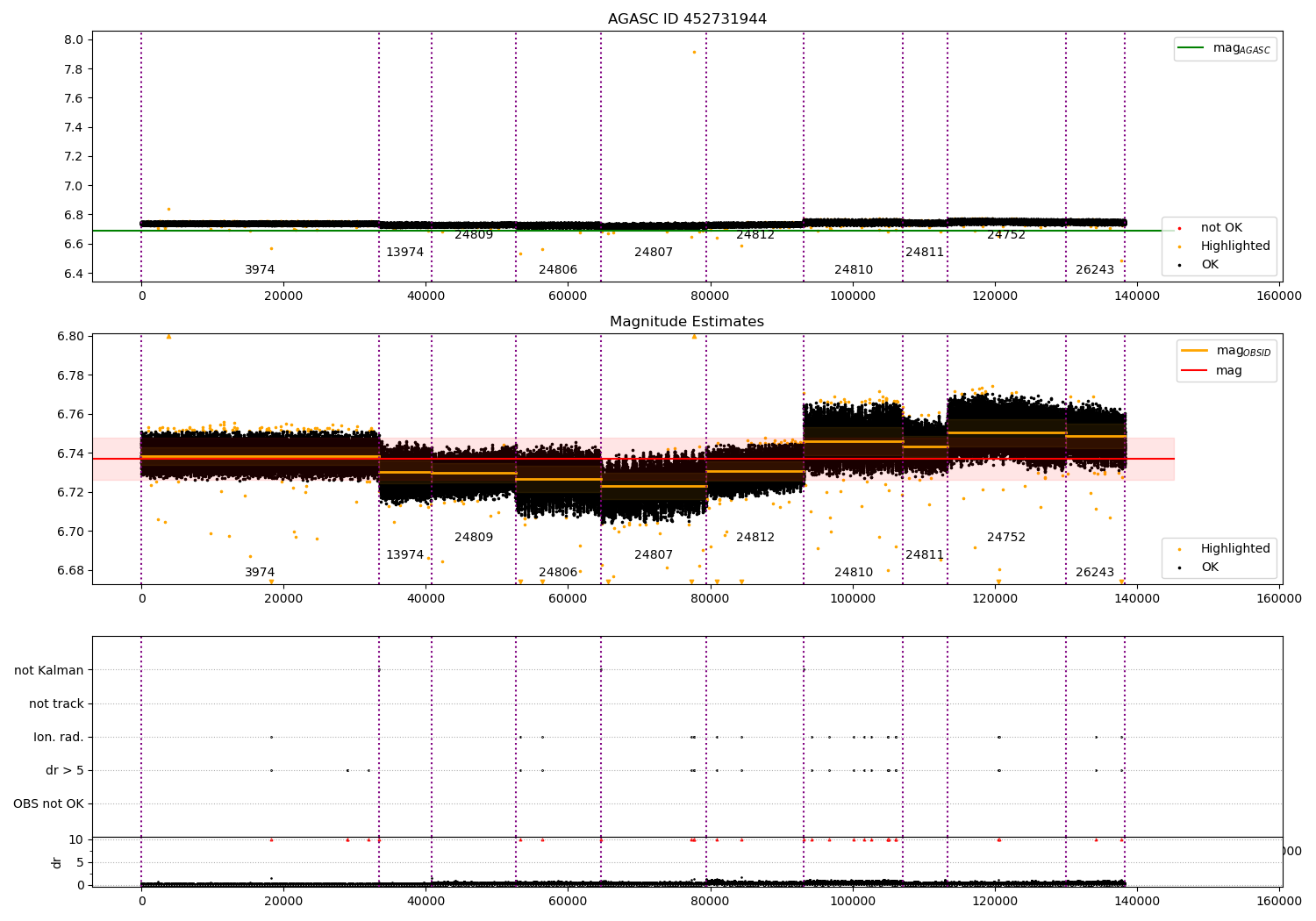Click OBSID label 24809 in Magnitude Estimates plot
The width and height of the screenshot is (1316, 921).
[x=474, y=538]
